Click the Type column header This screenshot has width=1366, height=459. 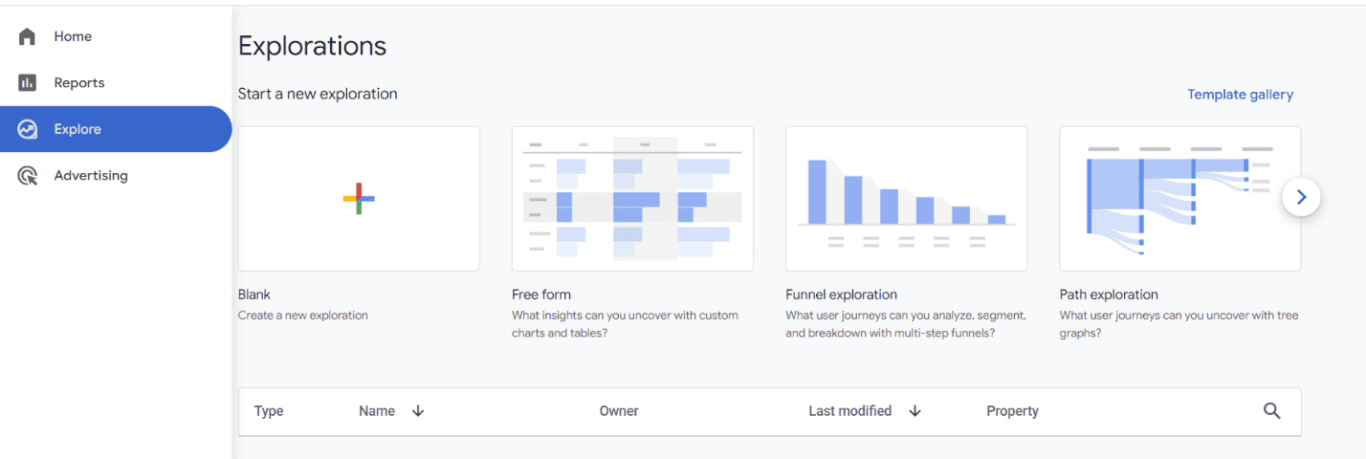pyautogui.click(x=269, y=411)
